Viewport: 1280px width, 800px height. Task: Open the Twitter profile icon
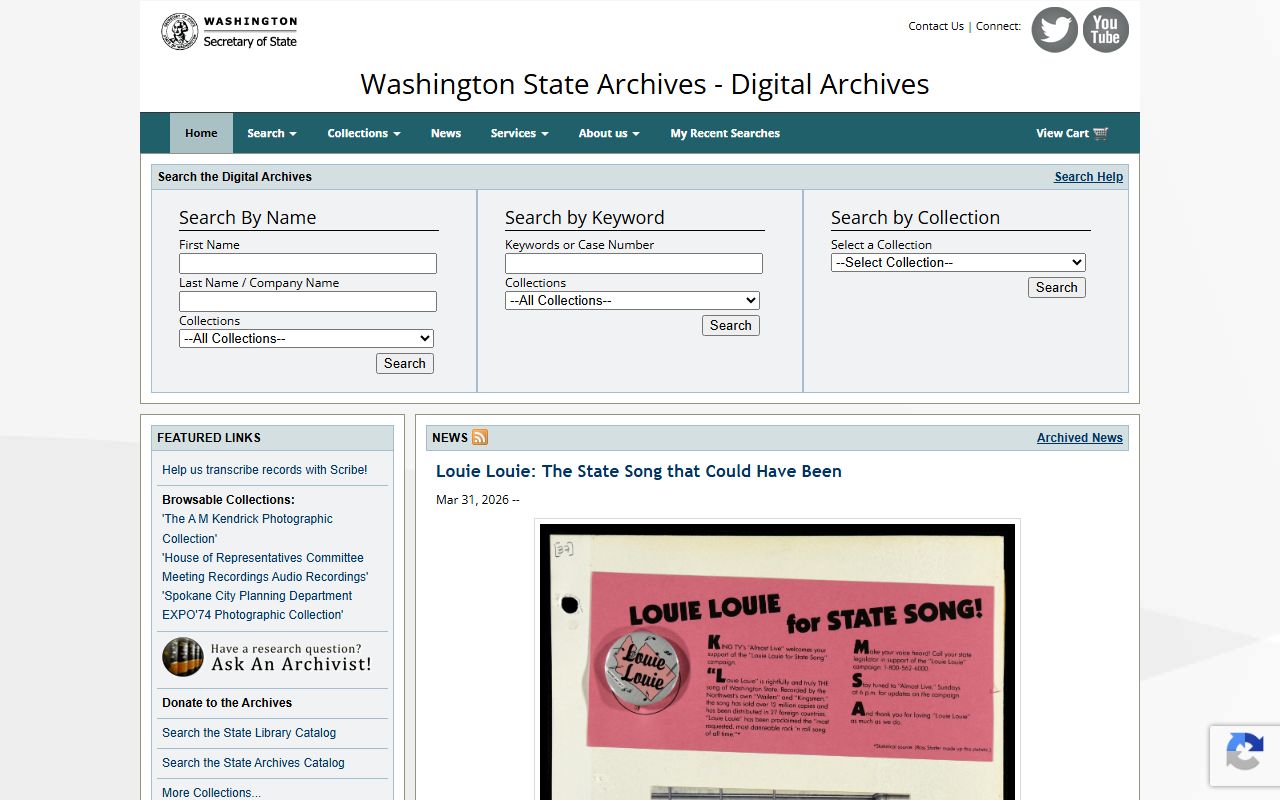click(x=1055, y=30)
